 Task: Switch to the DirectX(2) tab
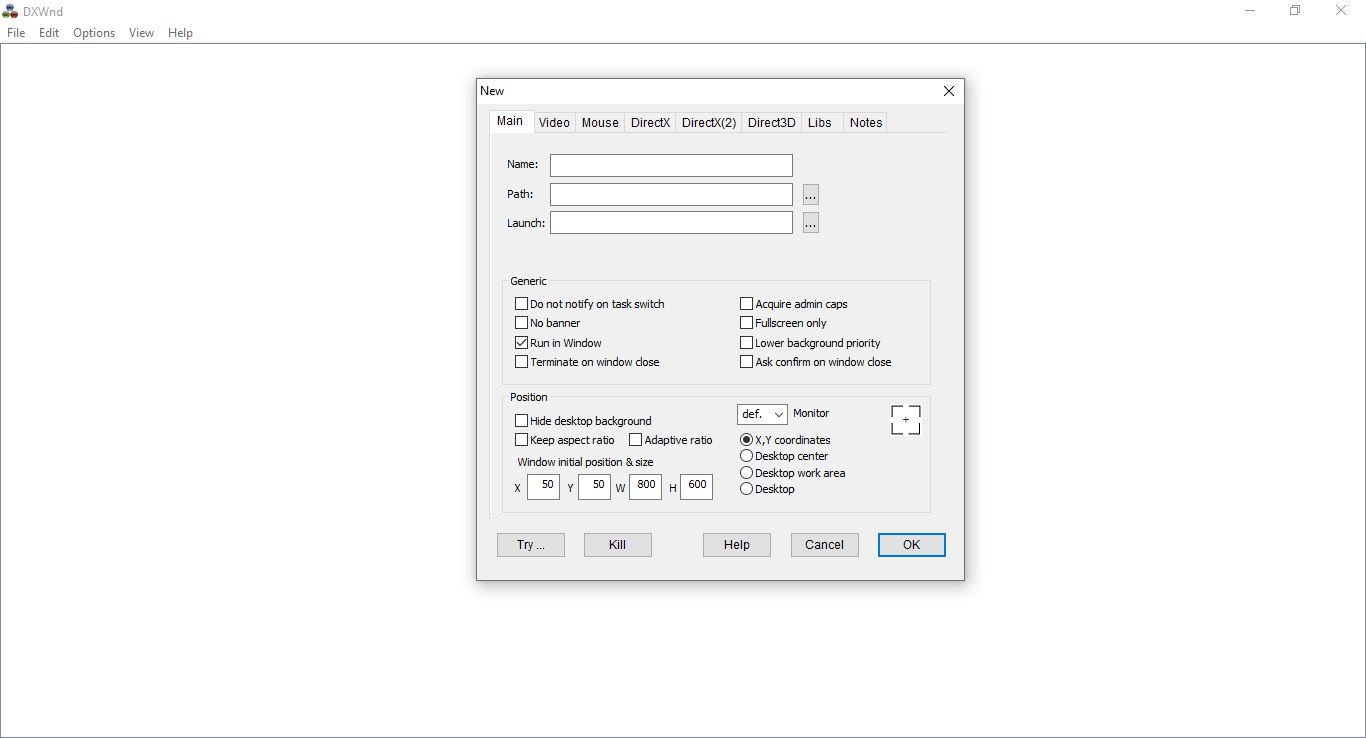pos(709,123)
